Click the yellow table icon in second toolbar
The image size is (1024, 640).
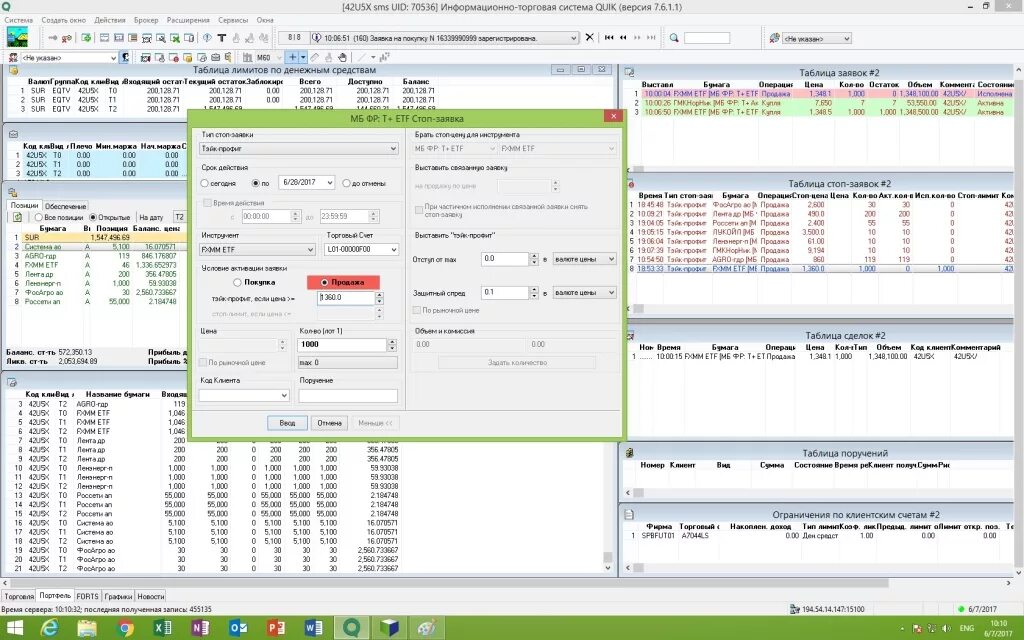pos(187,57)
